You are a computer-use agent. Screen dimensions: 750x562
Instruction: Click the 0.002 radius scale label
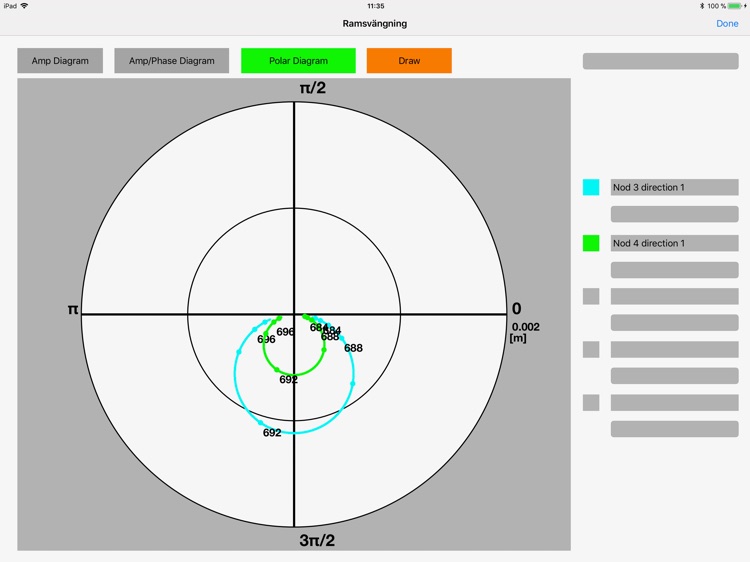click(526, 327)
